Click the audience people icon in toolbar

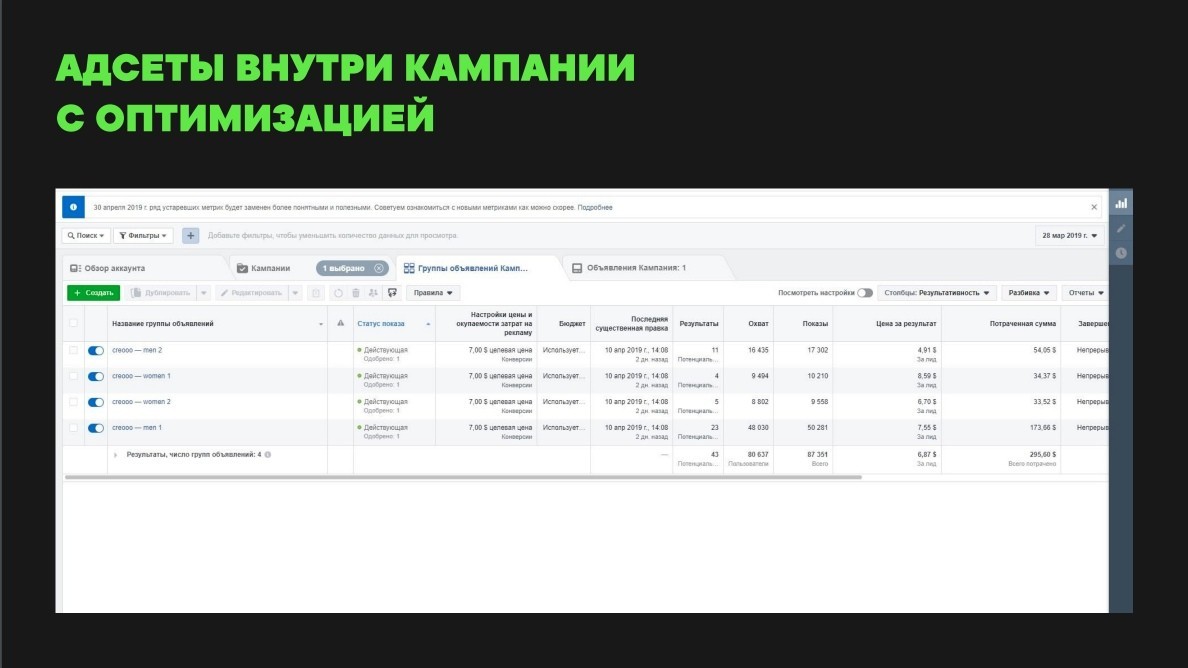click(373, 292)
